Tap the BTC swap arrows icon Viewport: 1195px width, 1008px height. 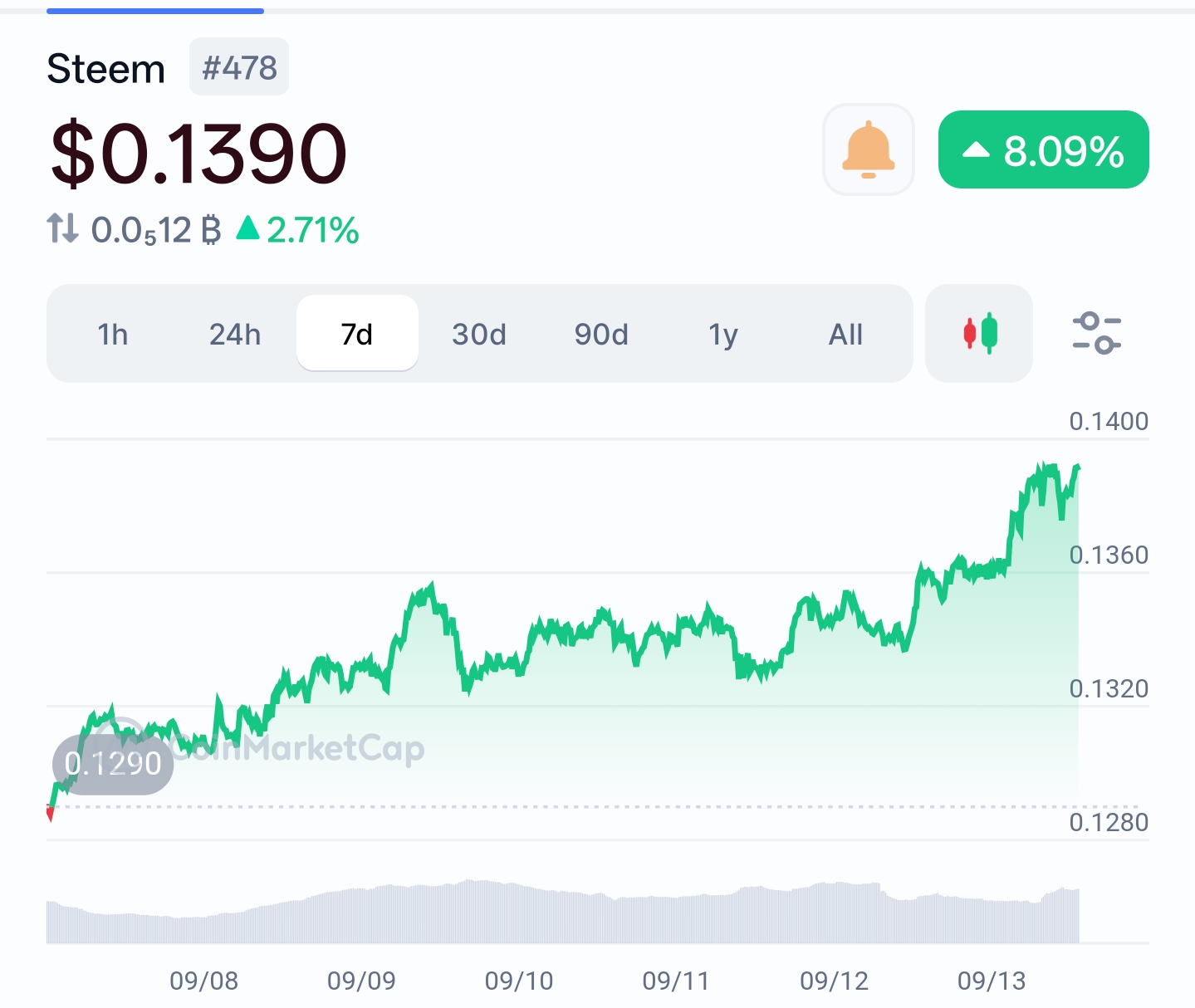(x=62, y=229)
